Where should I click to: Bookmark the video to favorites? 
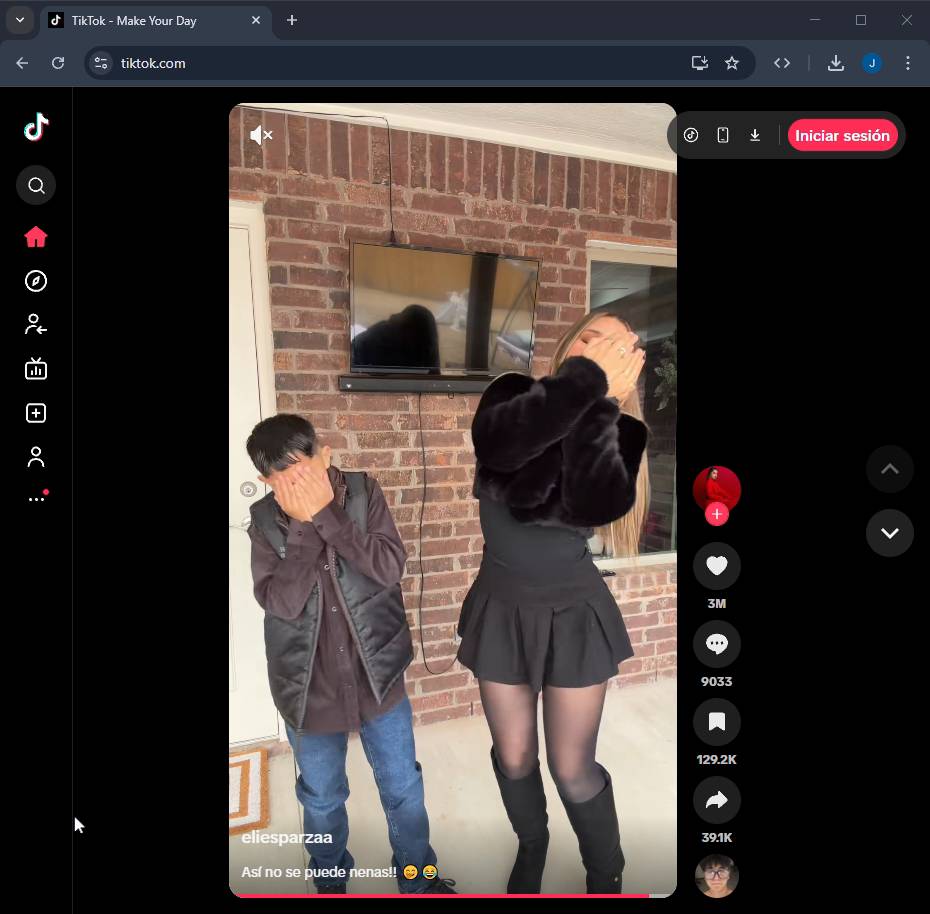pyautogui.click(x=716, y=722)
